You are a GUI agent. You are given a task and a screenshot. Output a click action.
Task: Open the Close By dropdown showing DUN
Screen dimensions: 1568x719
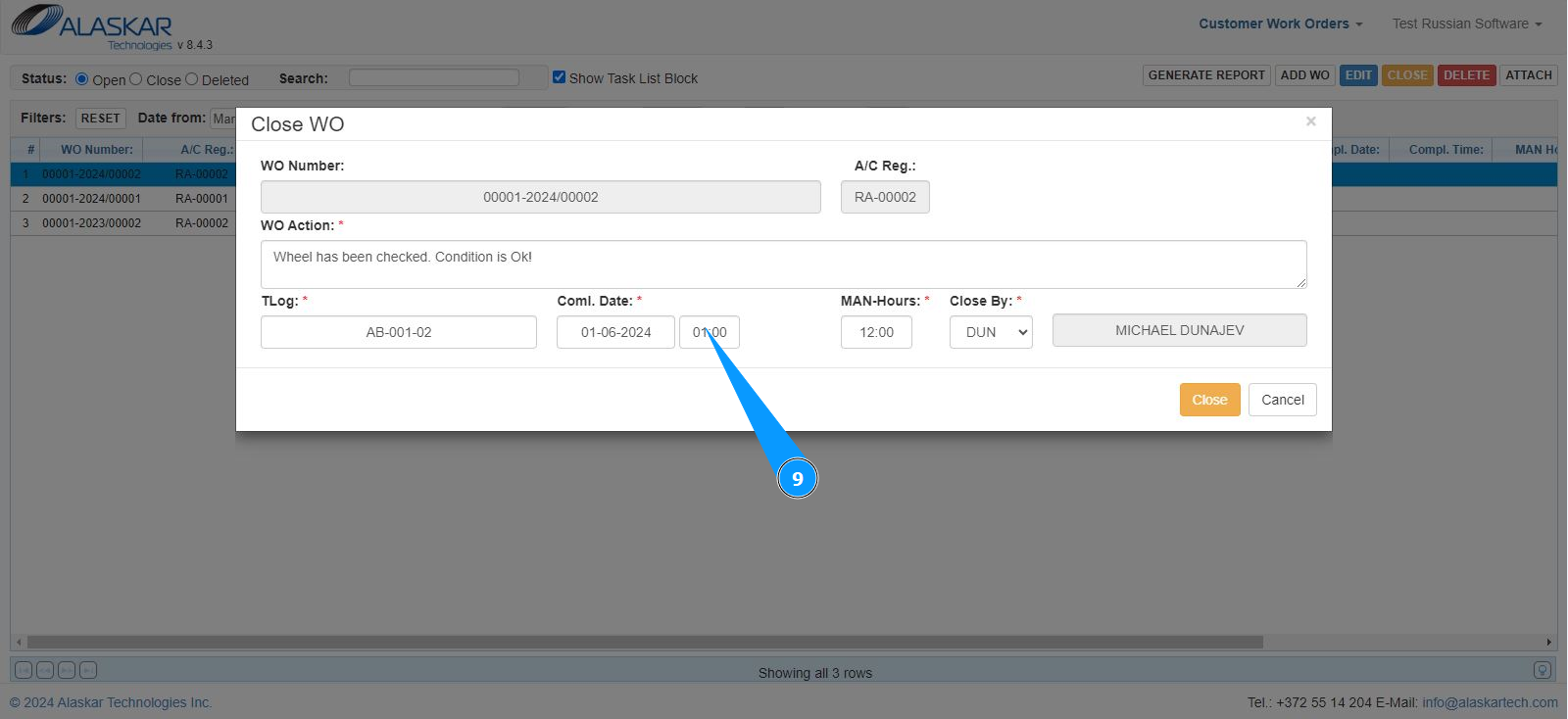tap(990, 332)
